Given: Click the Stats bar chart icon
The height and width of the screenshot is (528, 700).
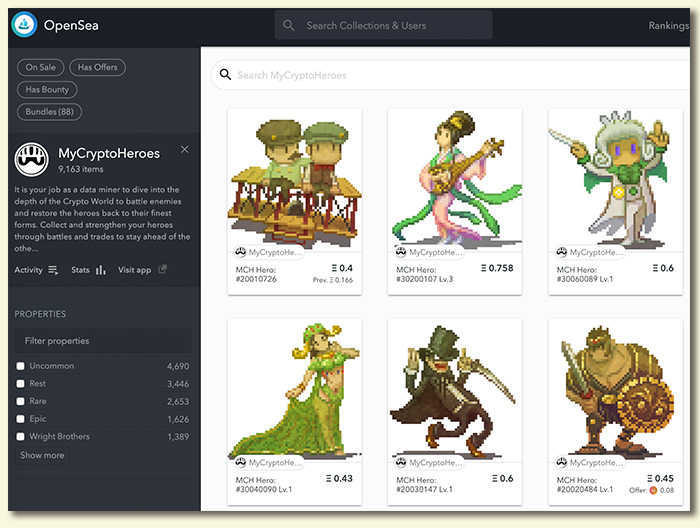Looking at the screenshot, I should pos(101,270).
